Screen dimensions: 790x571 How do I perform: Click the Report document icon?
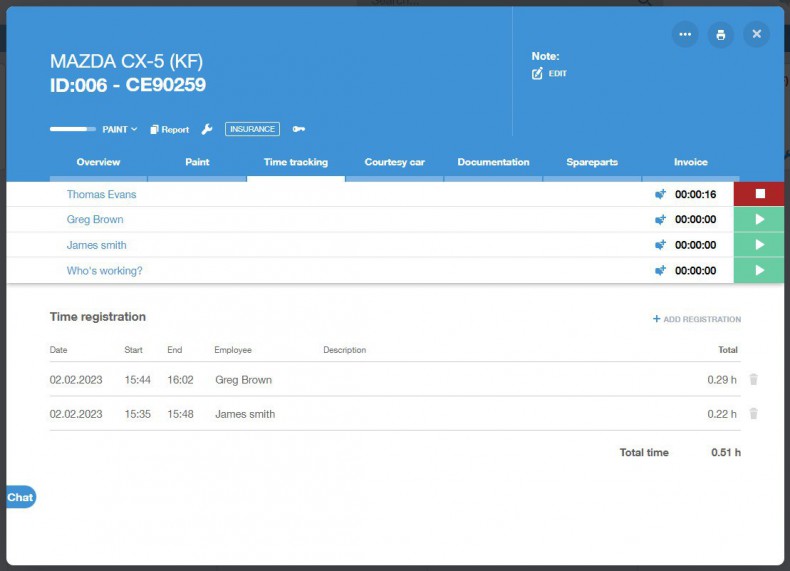click(x=155, y=129)
